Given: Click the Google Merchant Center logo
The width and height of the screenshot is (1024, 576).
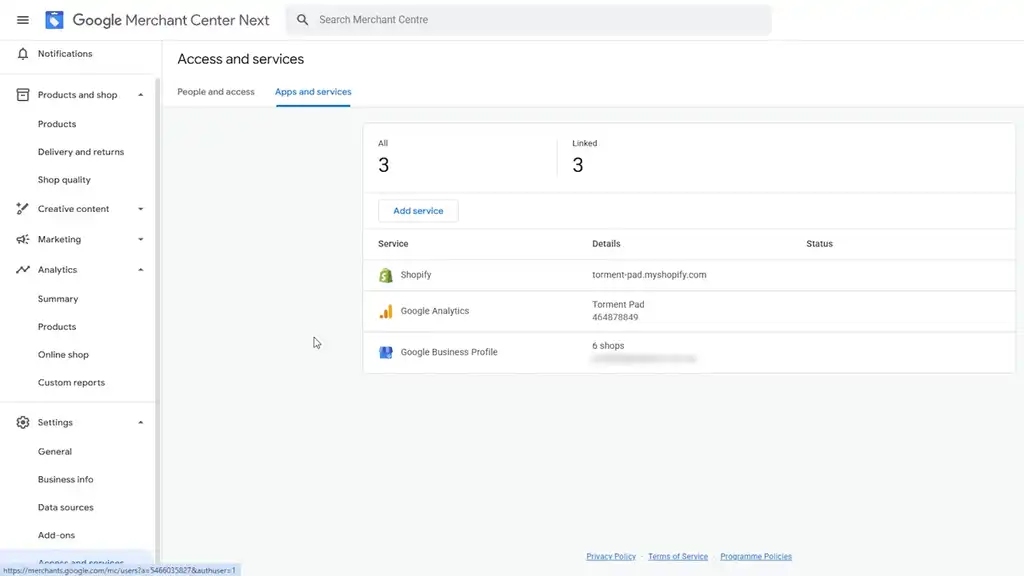Looking at the screenshot, I should click(55, 20).
